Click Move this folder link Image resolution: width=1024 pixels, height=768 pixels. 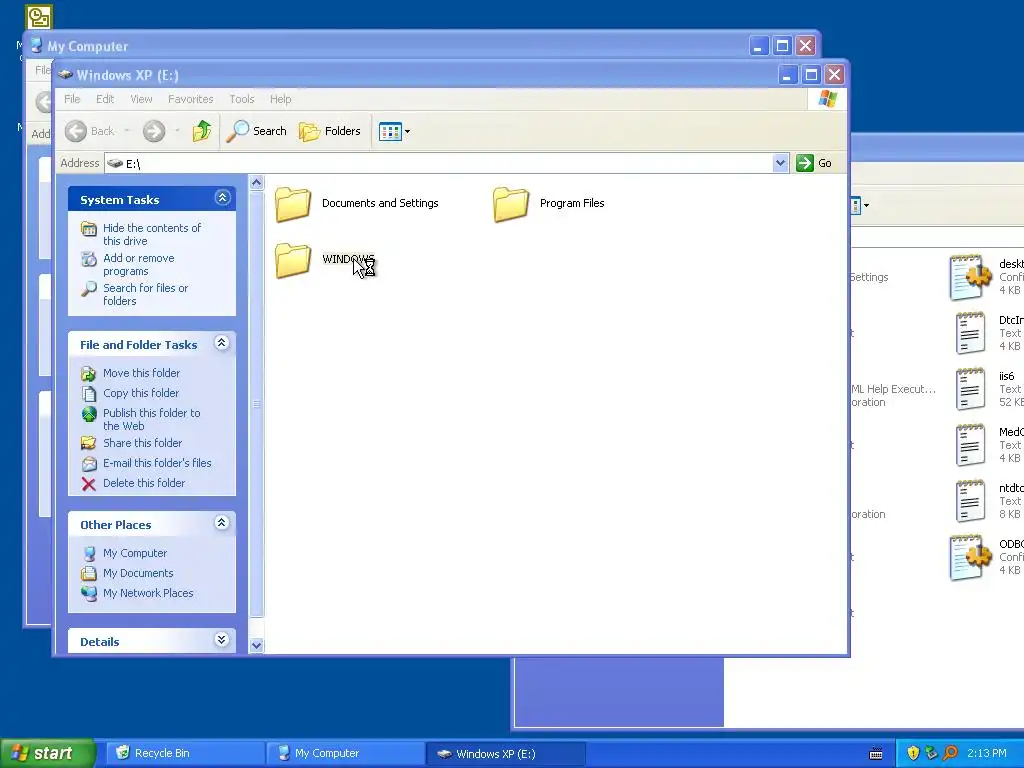point(141,373)
